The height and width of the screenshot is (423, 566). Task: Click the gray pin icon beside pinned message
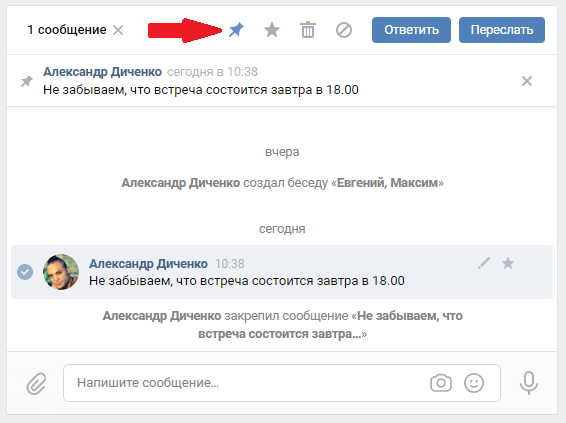(x=26, y=81)
